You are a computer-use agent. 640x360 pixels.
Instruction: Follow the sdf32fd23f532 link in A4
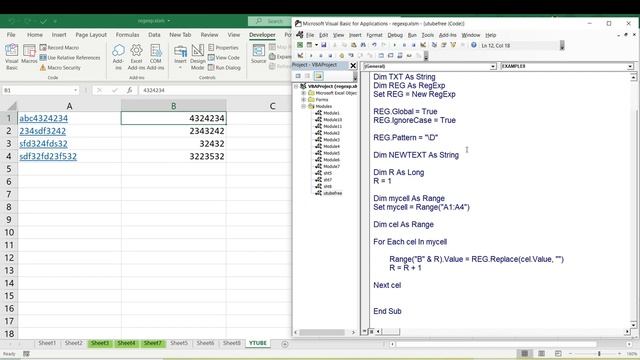tap(48, 156)
